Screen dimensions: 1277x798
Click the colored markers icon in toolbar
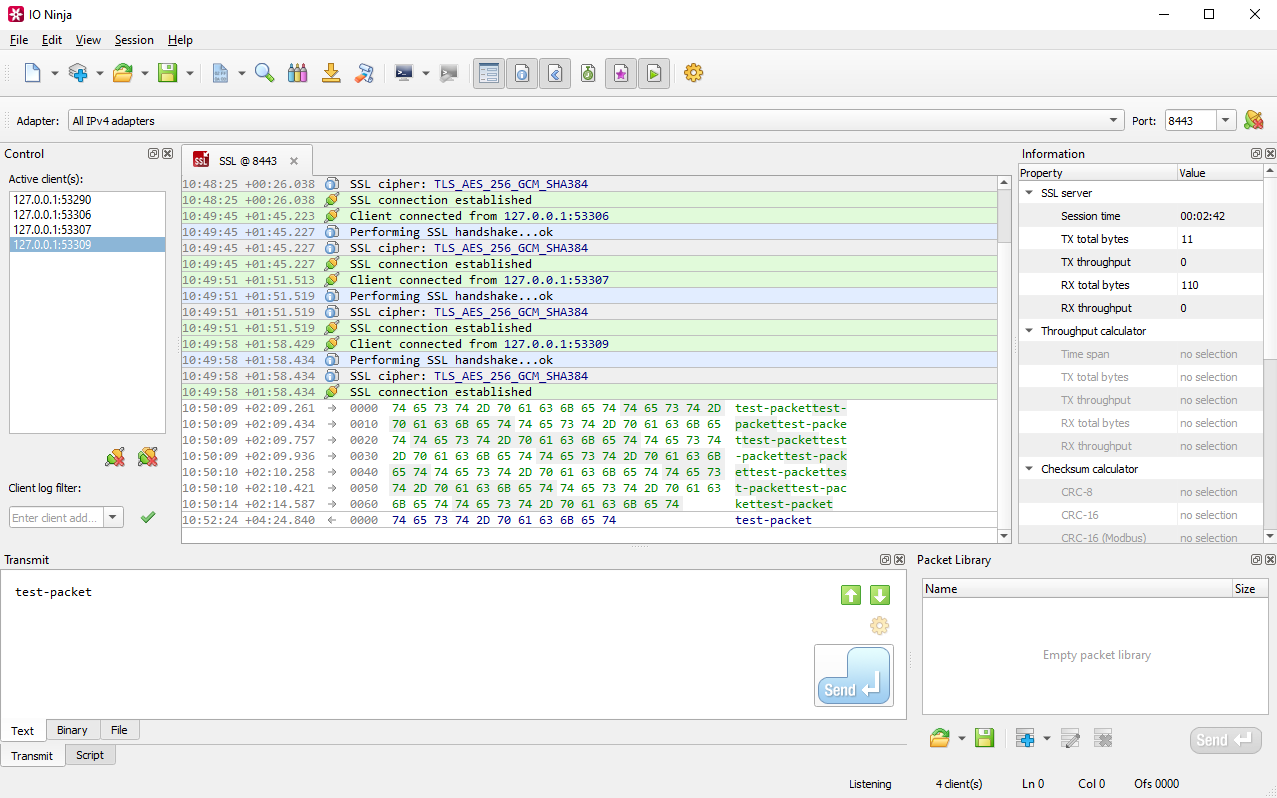pos(297,73)
